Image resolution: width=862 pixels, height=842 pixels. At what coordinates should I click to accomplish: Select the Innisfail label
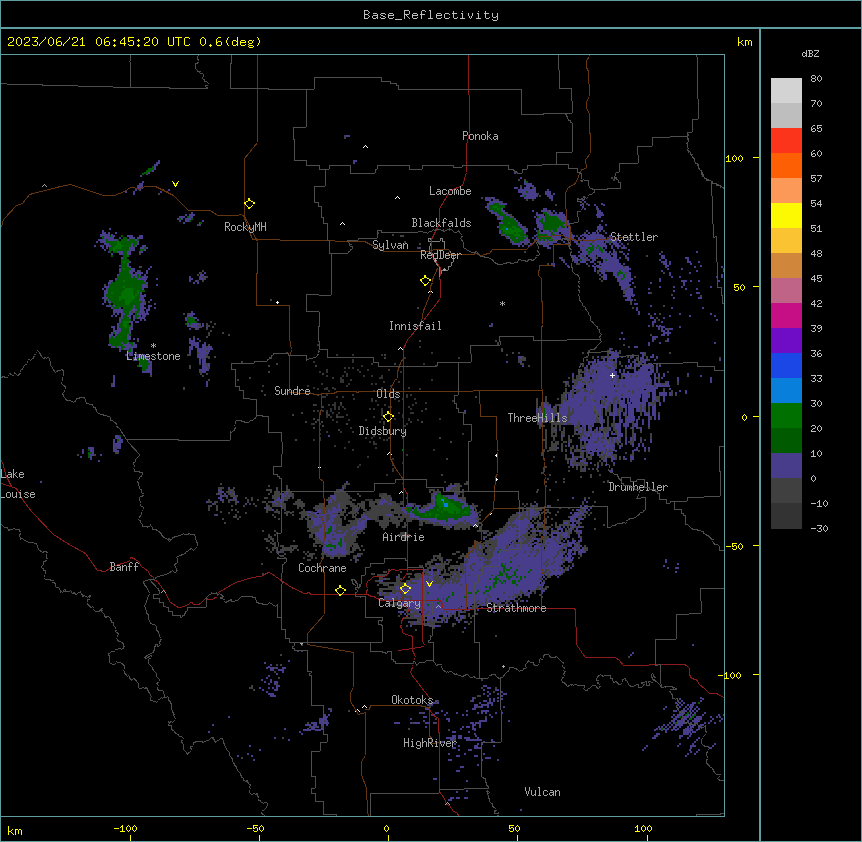[x=415, y=326]
